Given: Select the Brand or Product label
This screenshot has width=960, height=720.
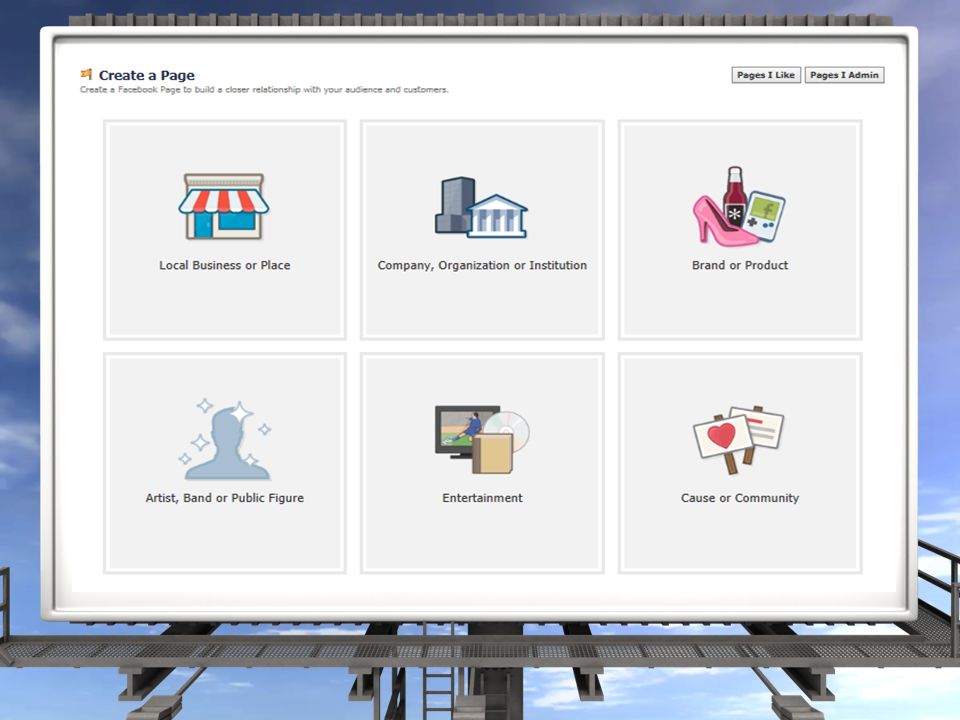Looking at the screenshot, I should 740,265.
